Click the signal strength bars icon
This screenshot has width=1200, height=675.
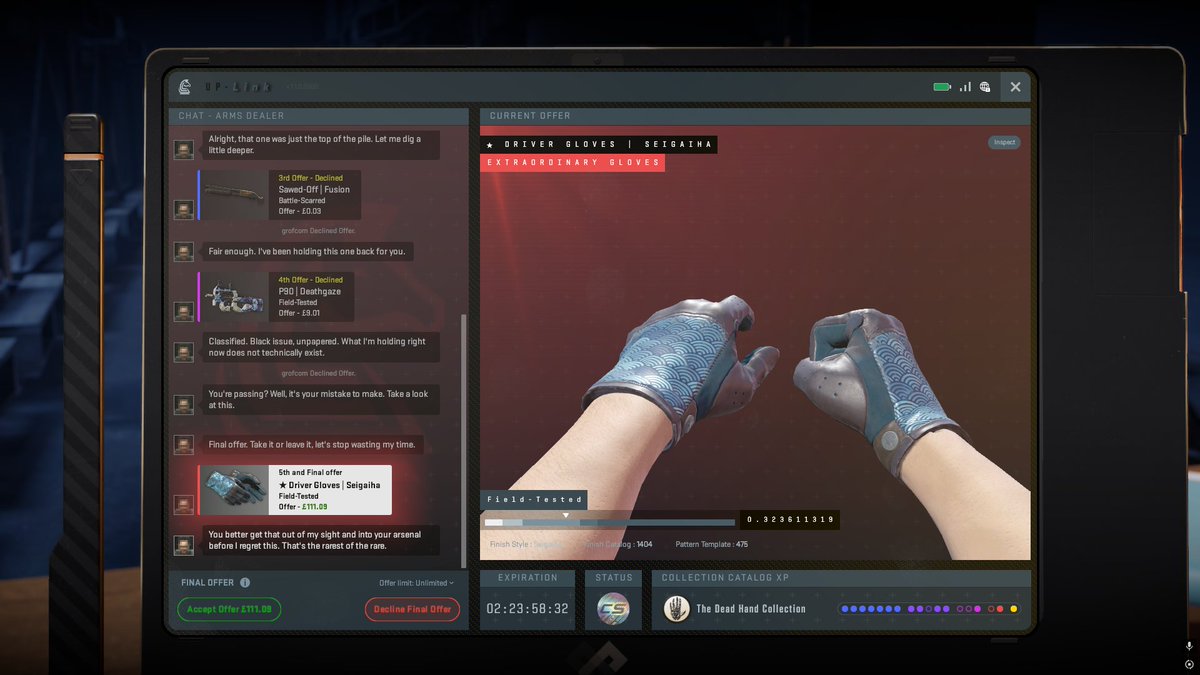[x=965, y=87]
